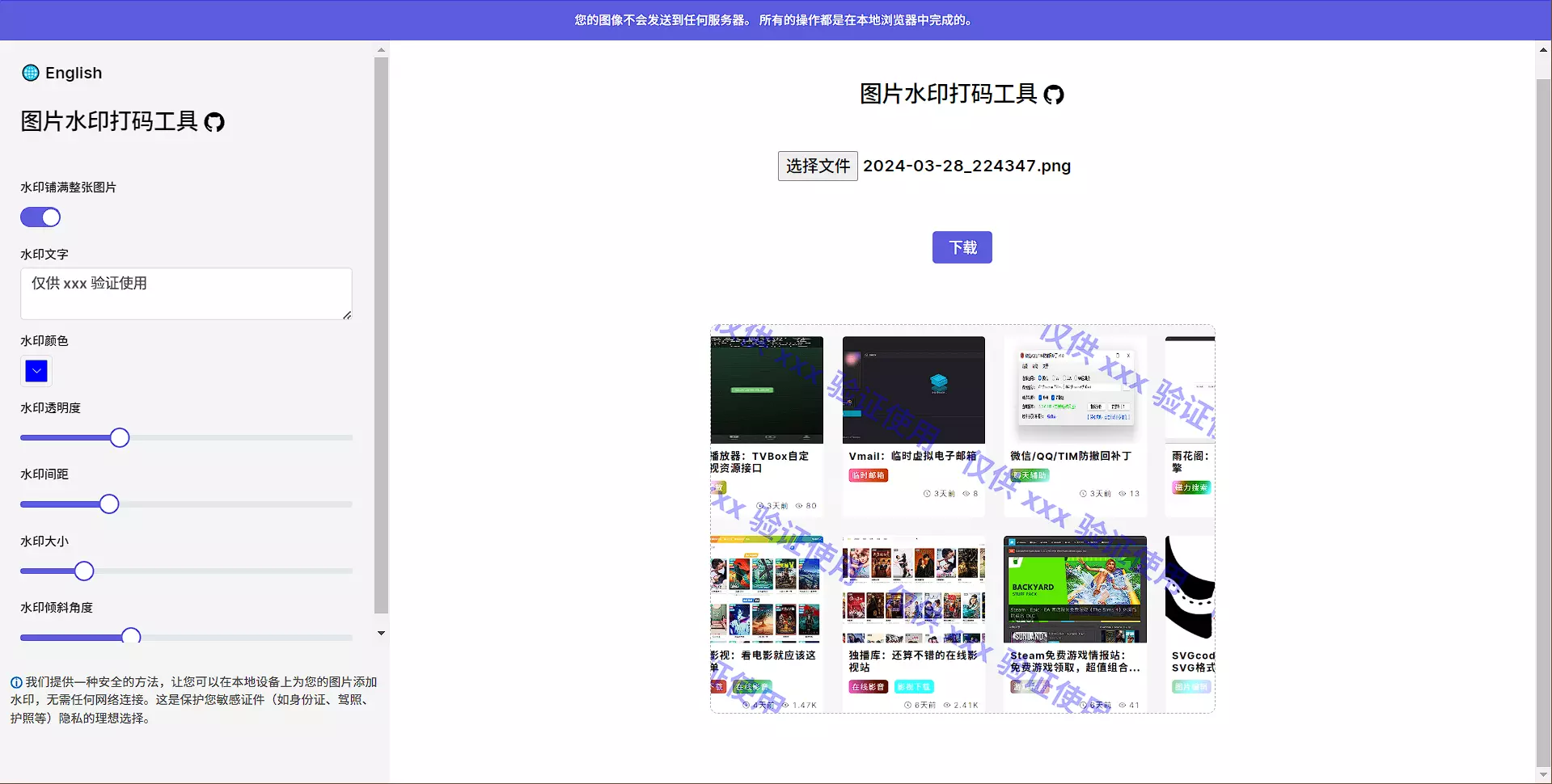
Task: Click the watermark tilt angle slider handle
Action: (x=131, y=637)
